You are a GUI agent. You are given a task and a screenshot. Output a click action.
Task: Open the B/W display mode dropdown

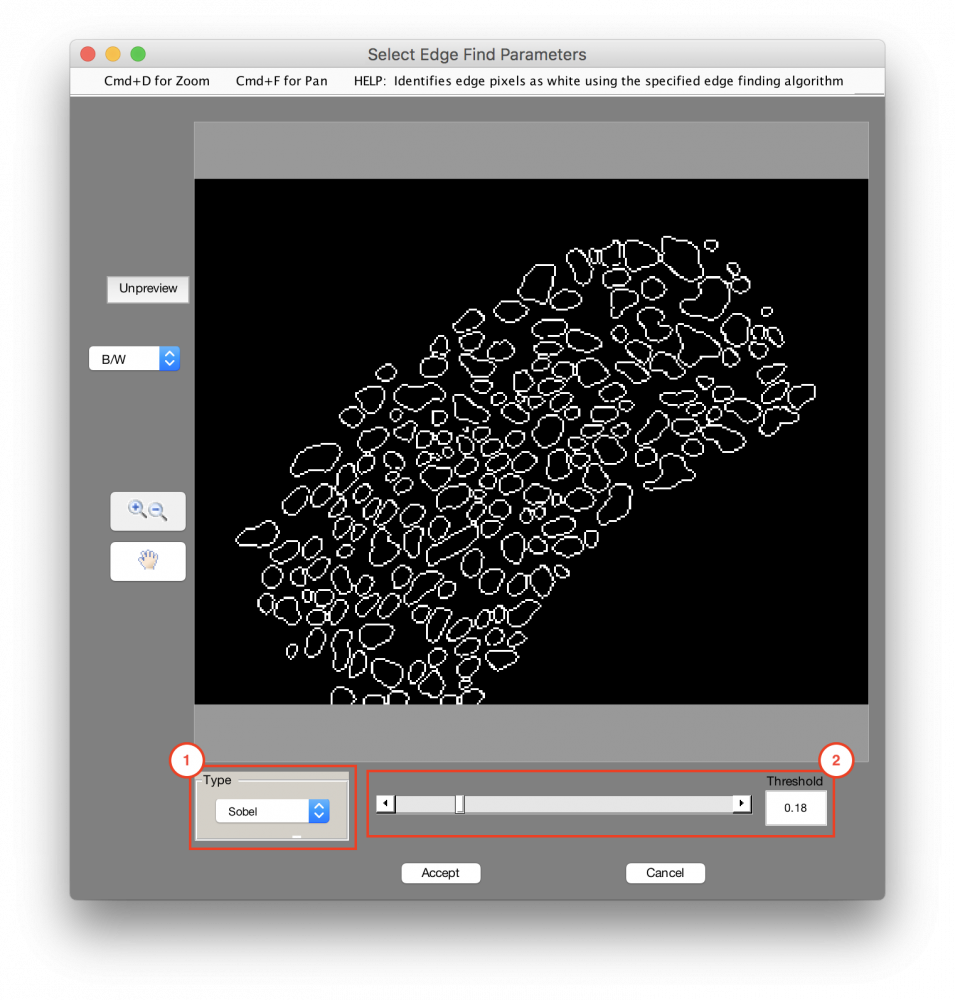point(134,358)
